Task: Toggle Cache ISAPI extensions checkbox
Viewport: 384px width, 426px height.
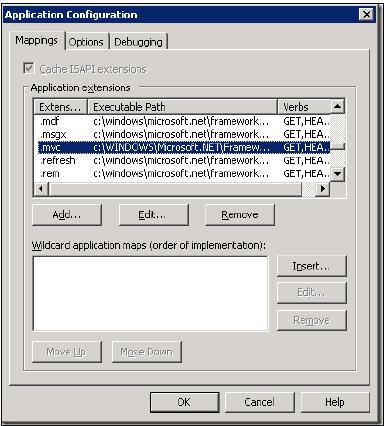Action: click(29, 69)
